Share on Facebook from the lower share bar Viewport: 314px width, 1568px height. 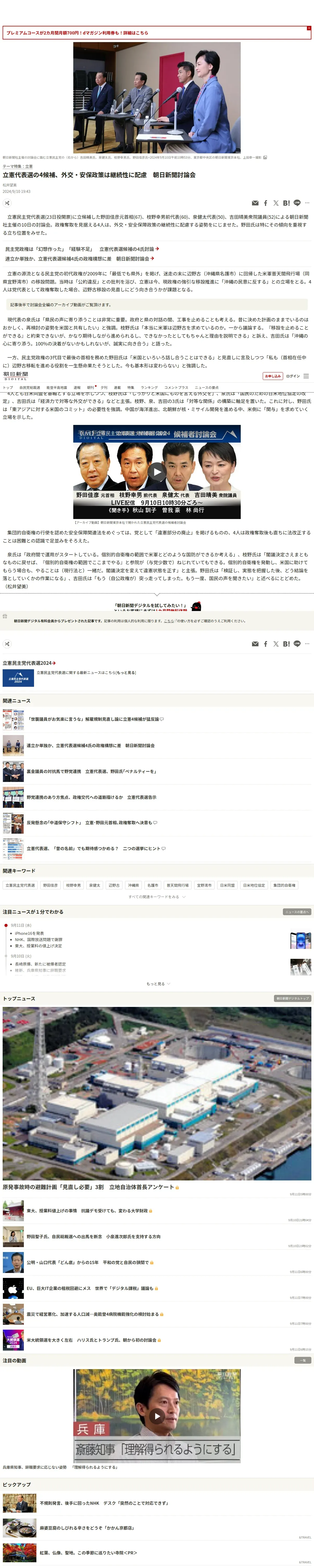(x=265, y=644)
